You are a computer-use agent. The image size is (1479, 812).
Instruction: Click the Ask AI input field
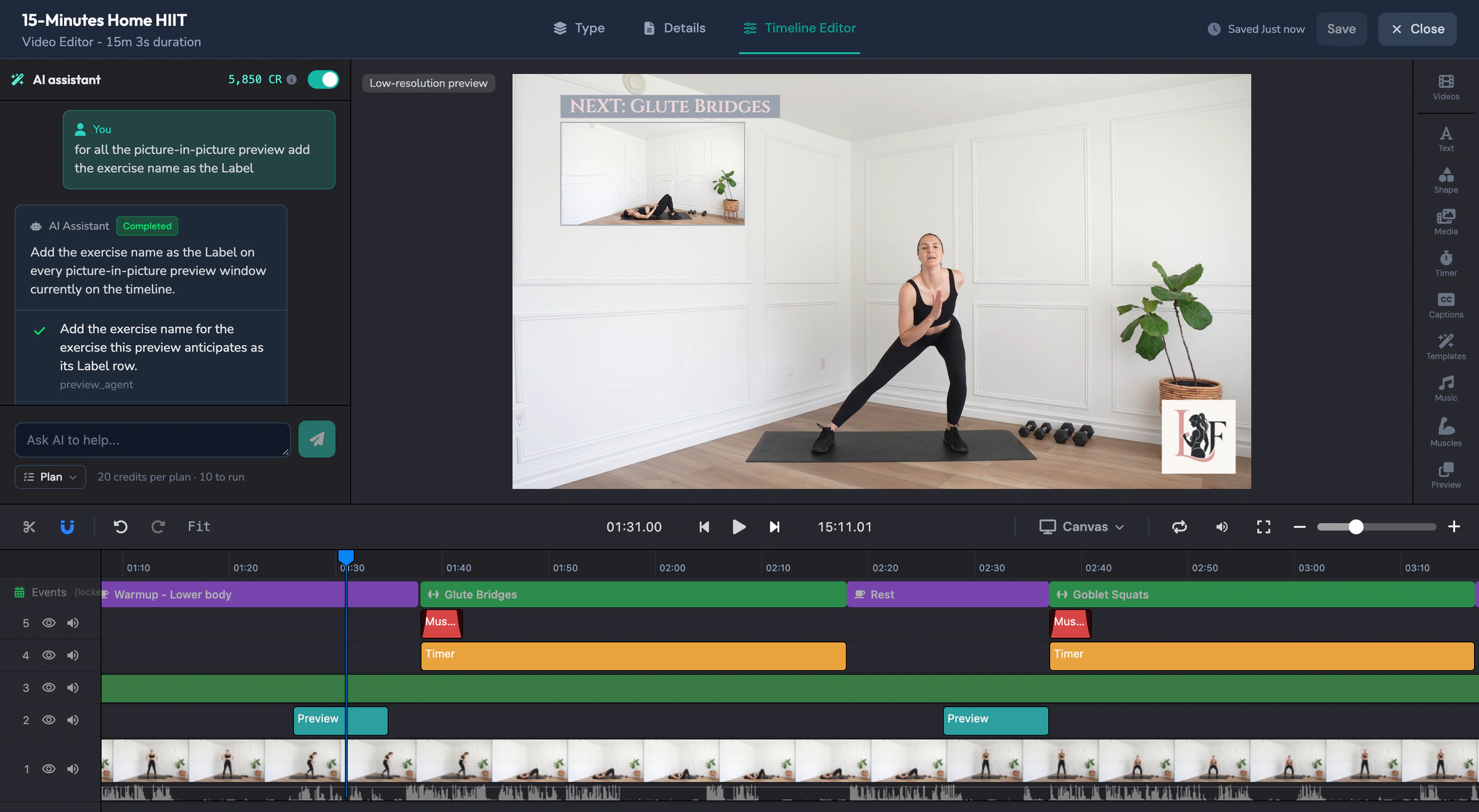pyautogui.click(x=152, y=440)
